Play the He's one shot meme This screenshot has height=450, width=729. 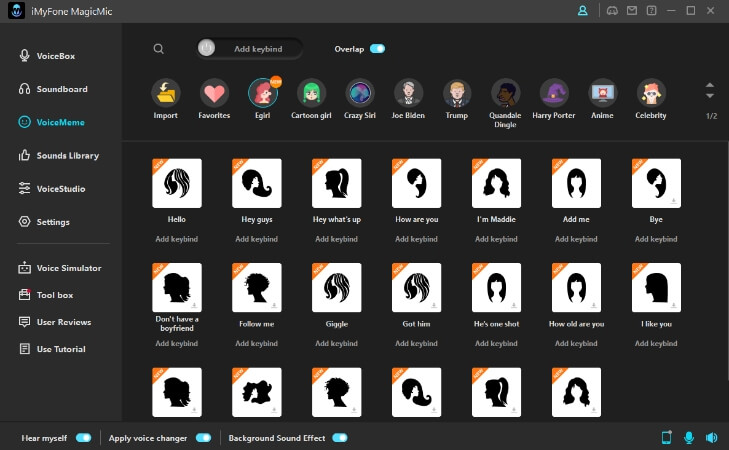(x=497, y=288)
